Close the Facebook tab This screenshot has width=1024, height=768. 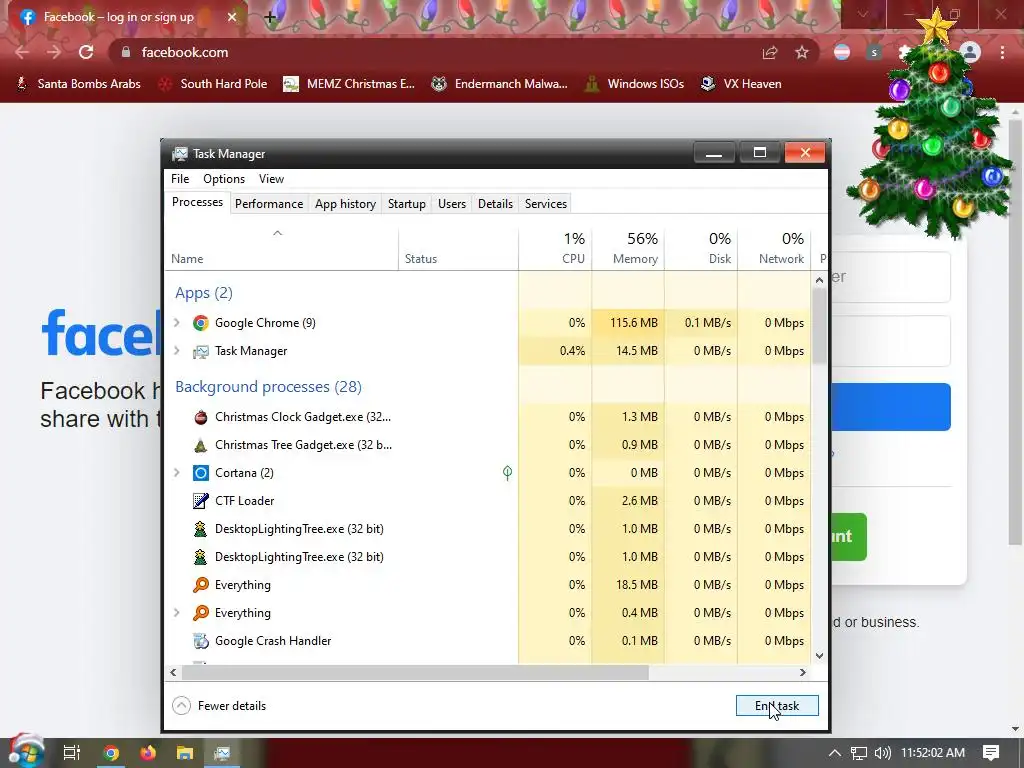coord(232,17)
